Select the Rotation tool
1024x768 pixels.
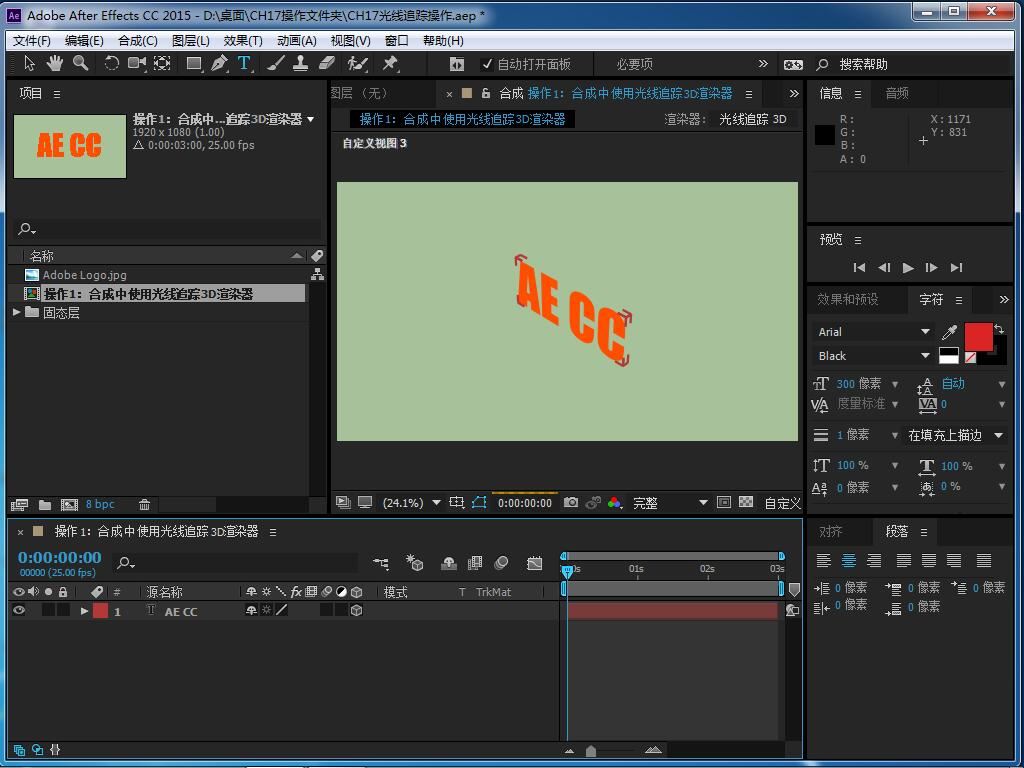[x=111, y=63]
